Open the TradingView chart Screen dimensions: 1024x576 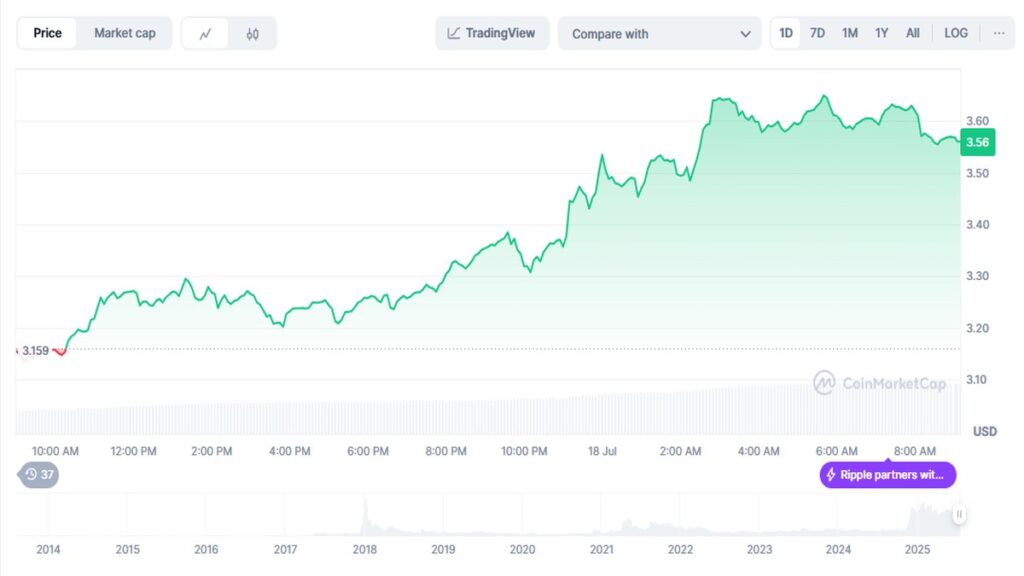click(x=492, y=33)
